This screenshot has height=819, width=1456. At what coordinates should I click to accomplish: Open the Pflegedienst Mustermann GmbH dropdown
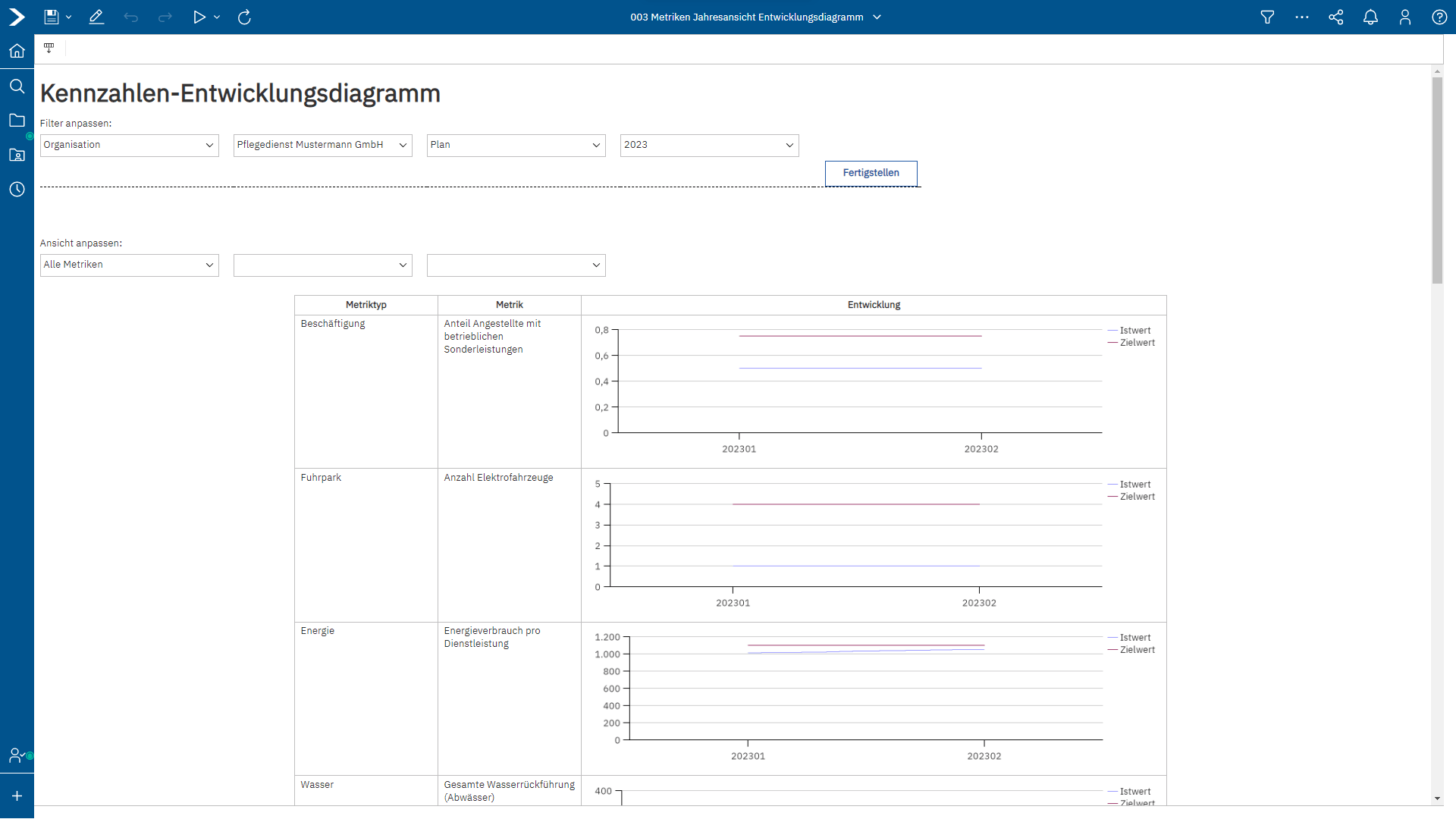pos(322,145)
